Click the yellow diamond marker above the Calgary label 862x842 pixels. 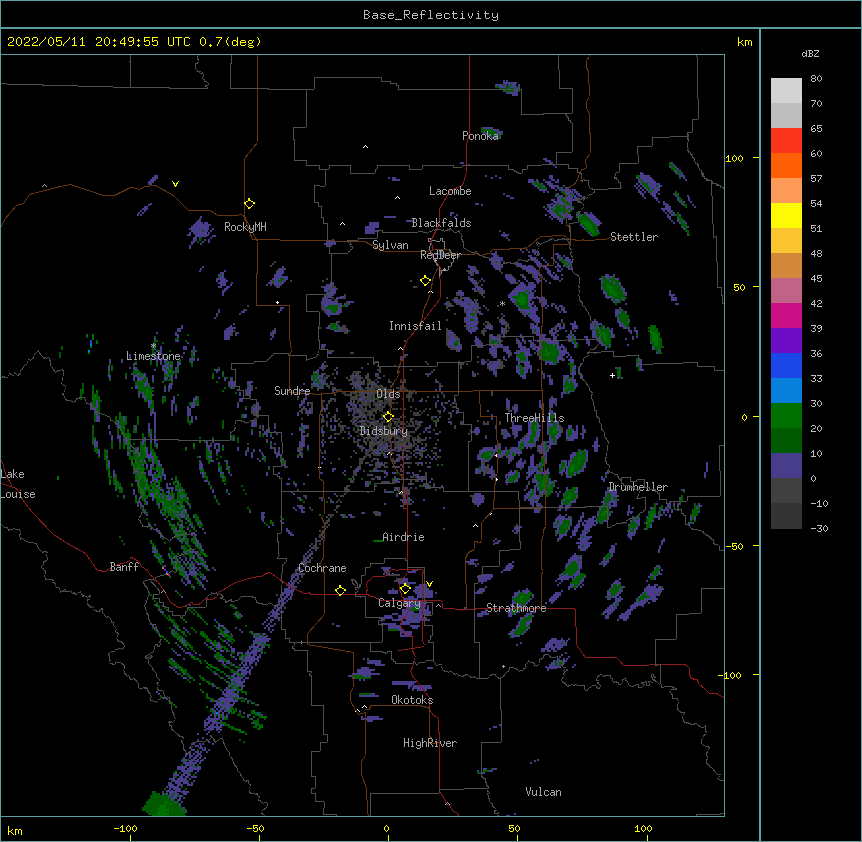[405, 589]
